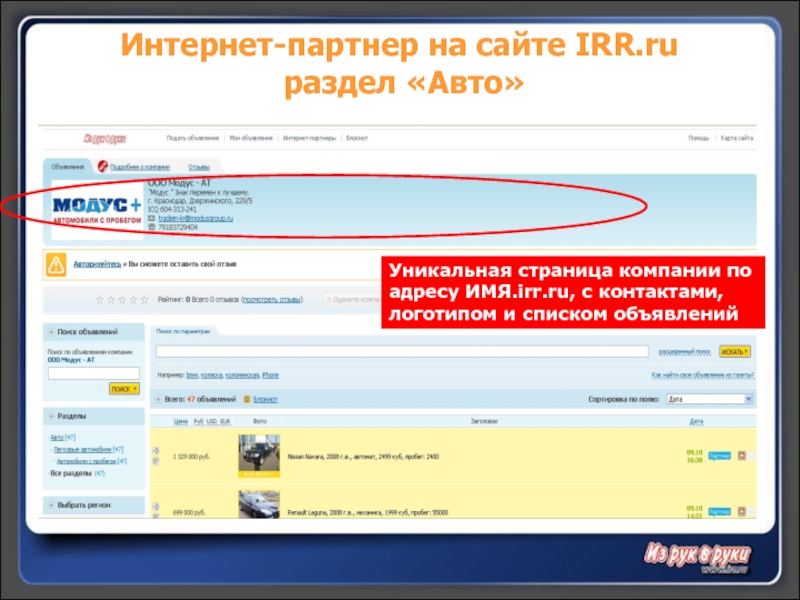800x600 pixels.
Task: Click upper small icon left of Renault Laguna price
Action: click(156, 507)
